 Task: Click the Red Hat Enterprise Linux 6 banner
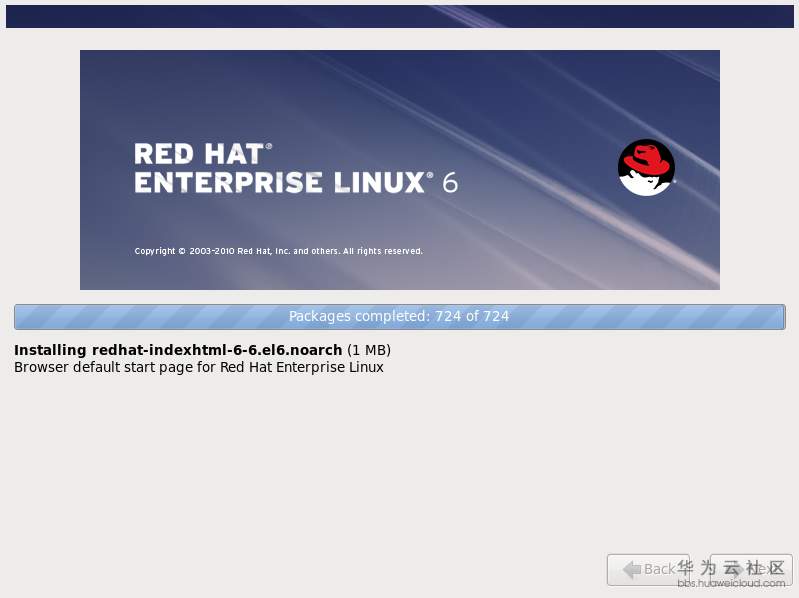point(400,170)
